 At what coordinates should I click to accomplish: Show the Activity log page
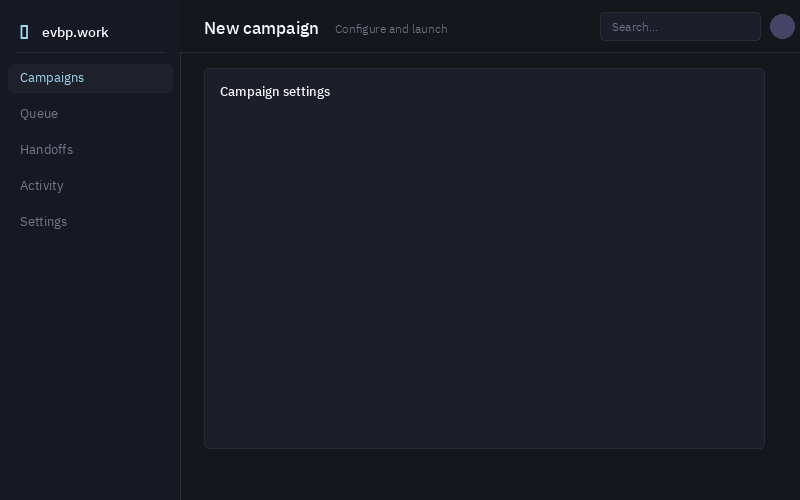(90, 186)
